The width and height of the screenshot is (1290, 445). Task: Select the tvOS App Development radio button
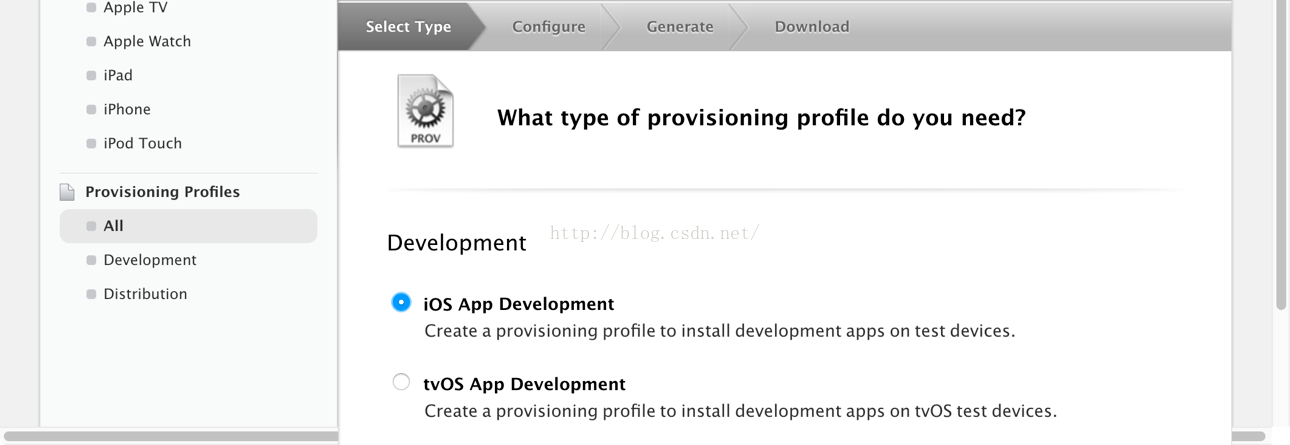click(401, 382)
